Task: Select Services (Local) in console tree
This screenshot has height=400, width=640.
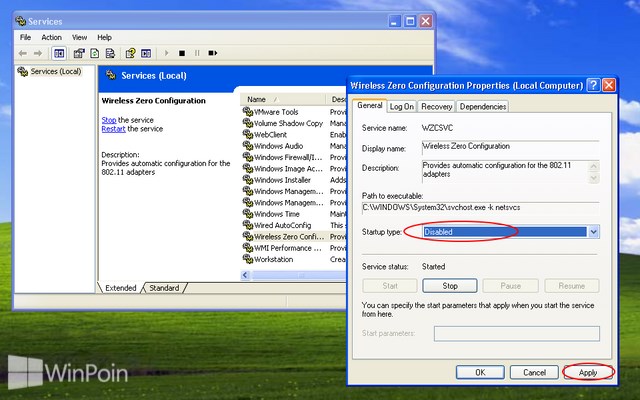Action: point(56,71)
